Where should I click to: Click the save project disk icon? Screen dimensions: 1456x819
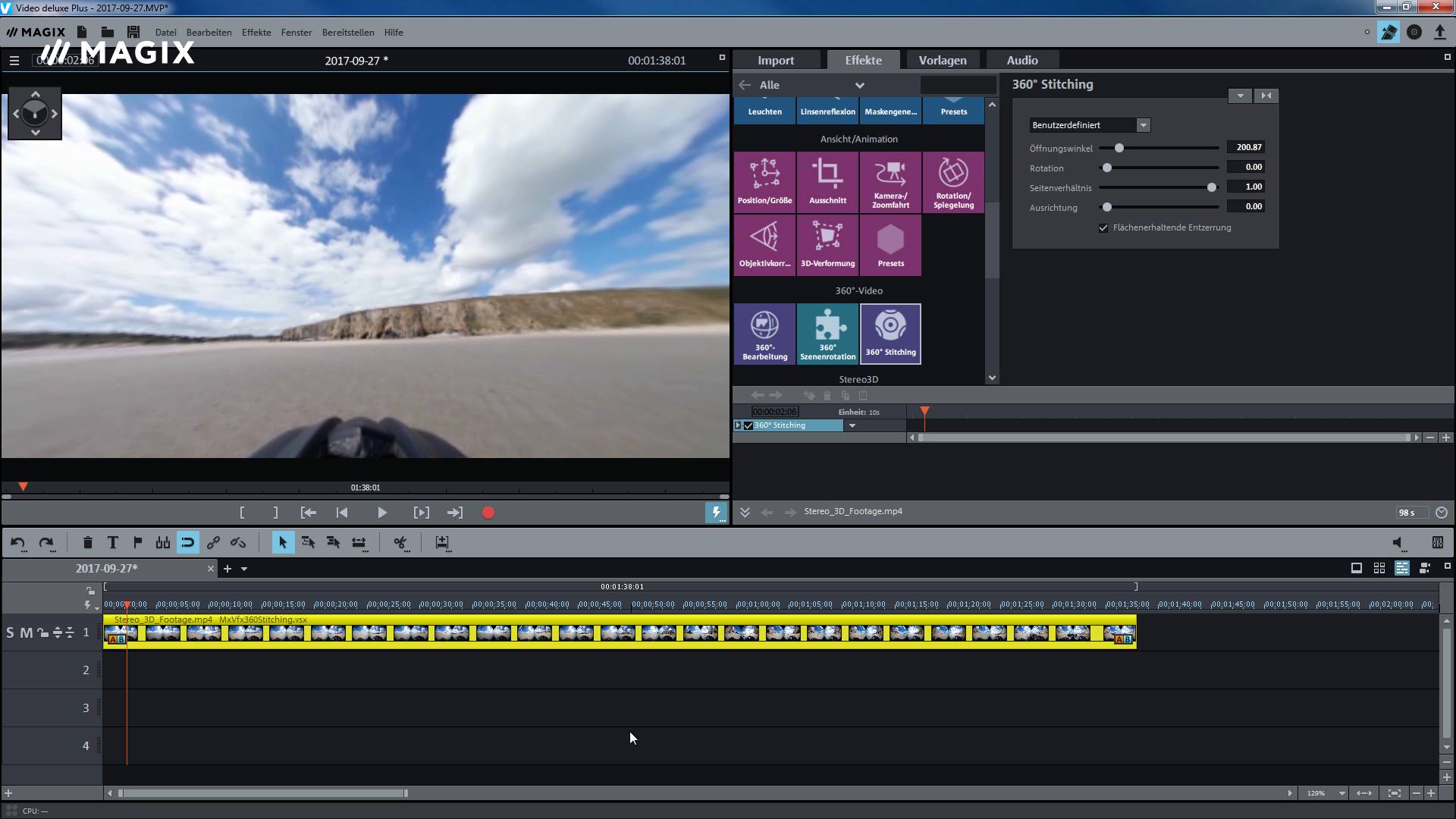tap(133, 32)
